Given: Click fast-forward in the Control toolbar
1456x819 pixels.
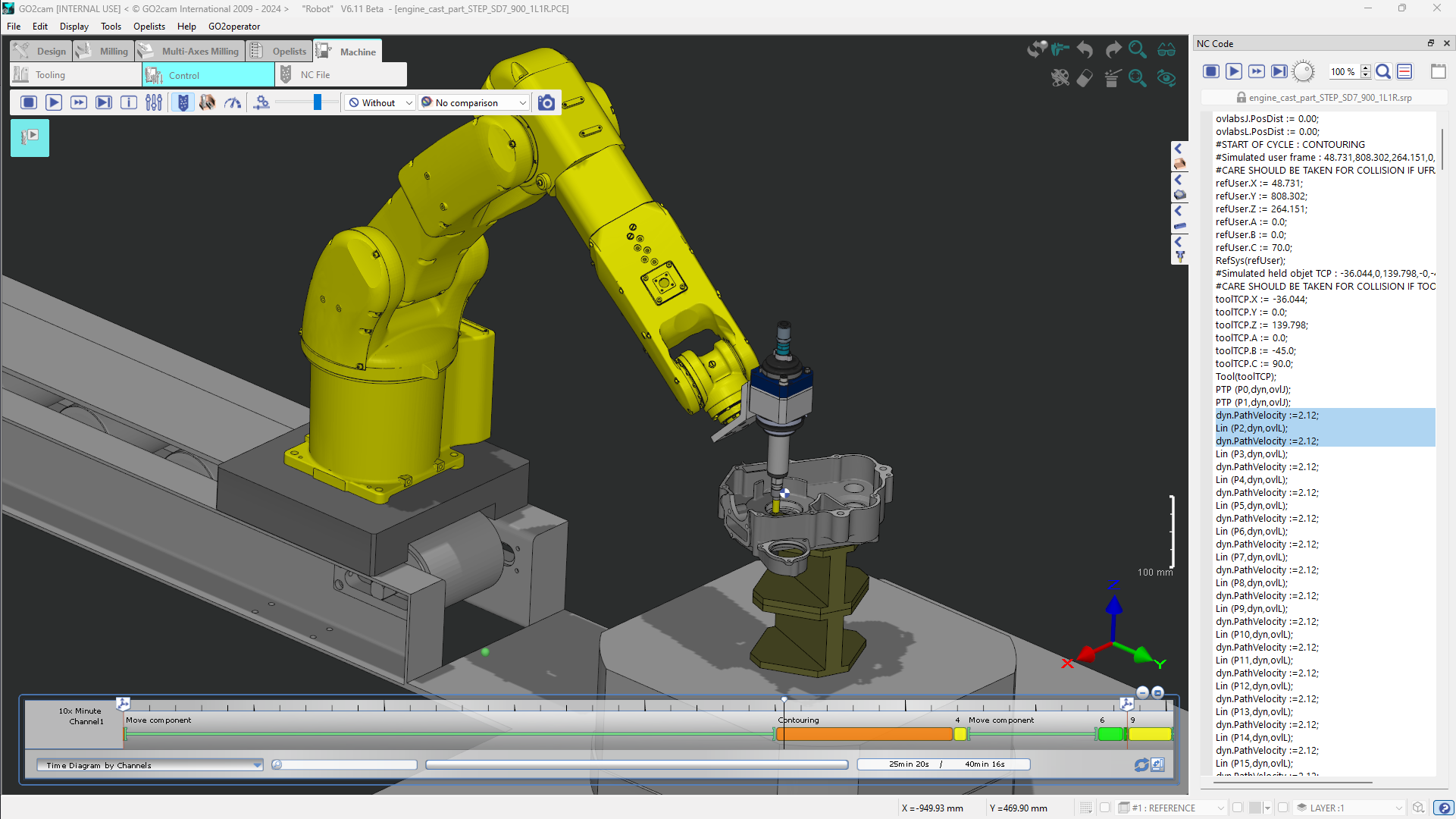Looking at the screenshot, I should 79,102.
